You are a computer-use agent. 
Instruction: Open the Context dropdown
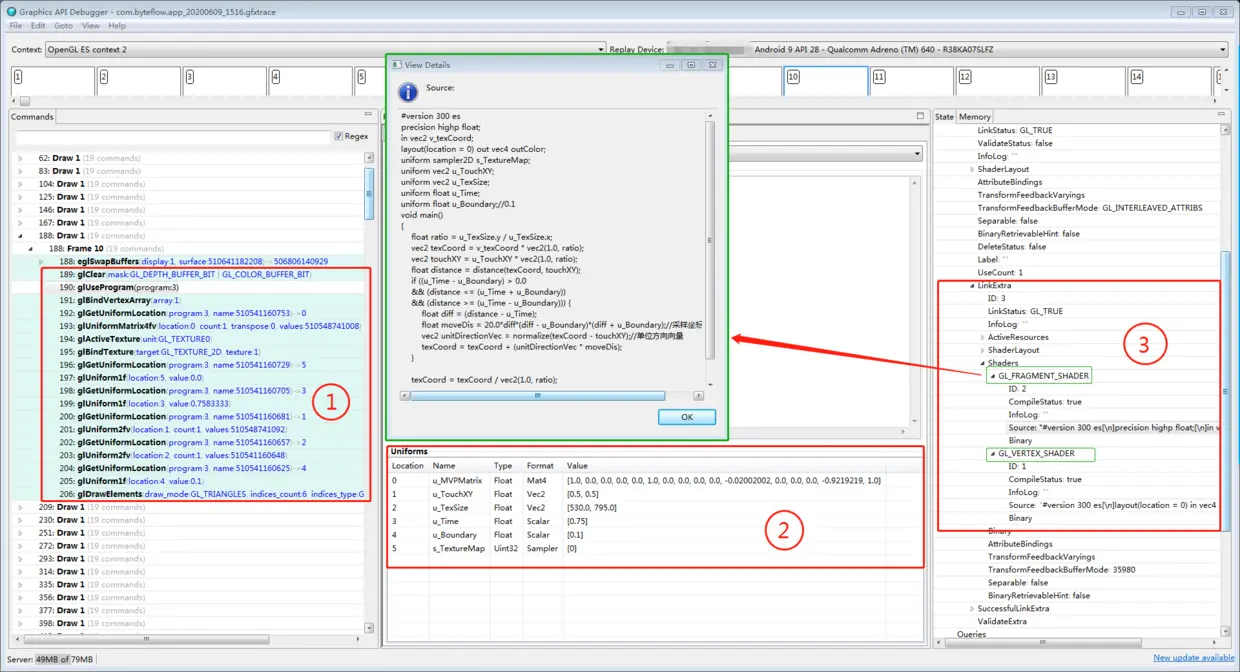pos(325,49)
